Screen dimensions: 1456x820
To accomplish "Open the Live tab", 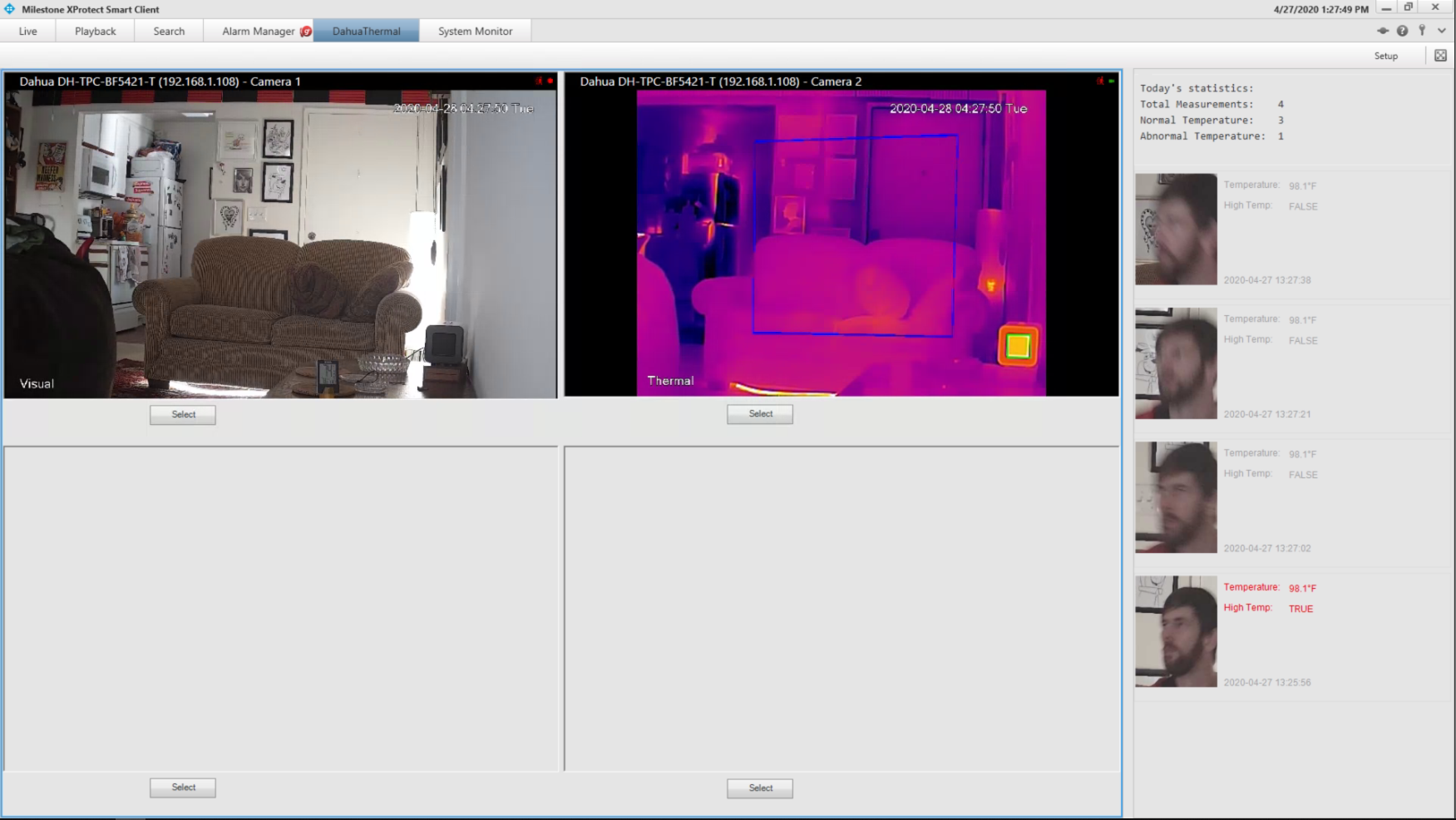I will [x=28, y=32].
